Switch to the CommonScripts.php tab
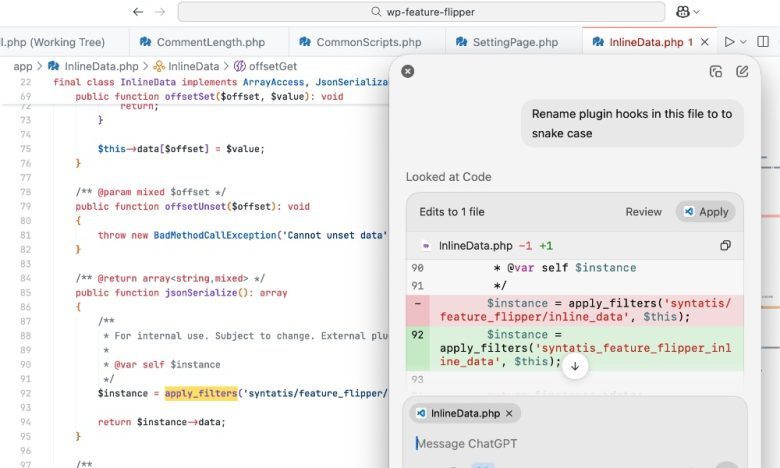 click(x=367, y=42)
